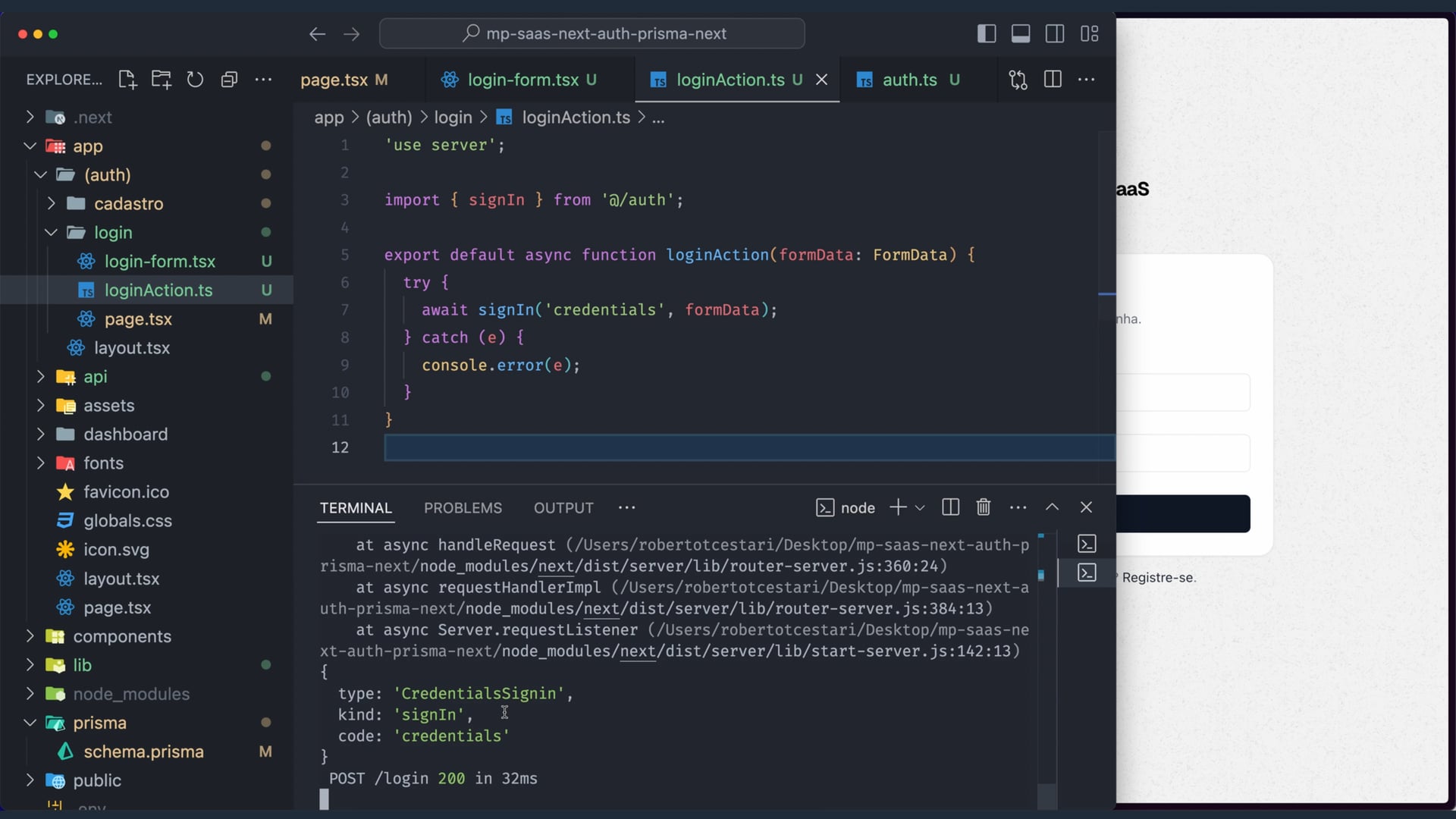Toggle the bottom panel visibility
The height and width of the screenshot is (819, 1456).
(1021, 33)
